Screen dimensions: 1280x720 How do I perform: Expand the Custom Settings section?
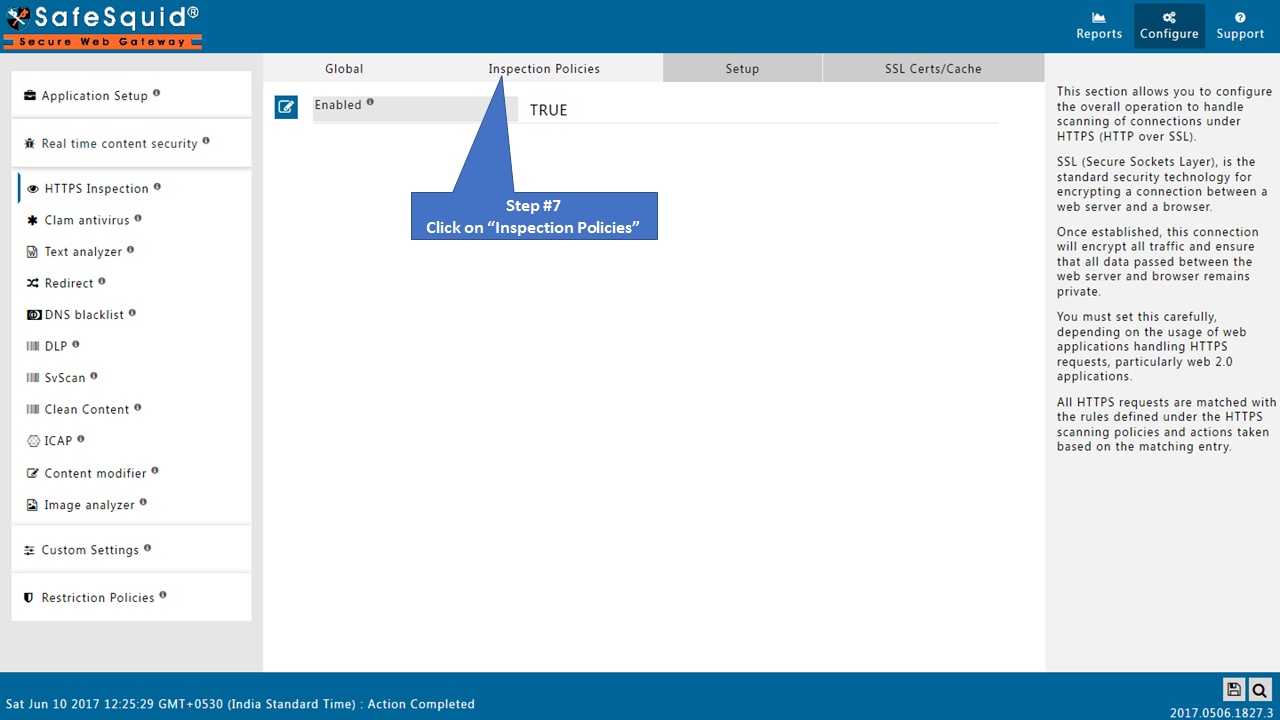coord(89,549)
